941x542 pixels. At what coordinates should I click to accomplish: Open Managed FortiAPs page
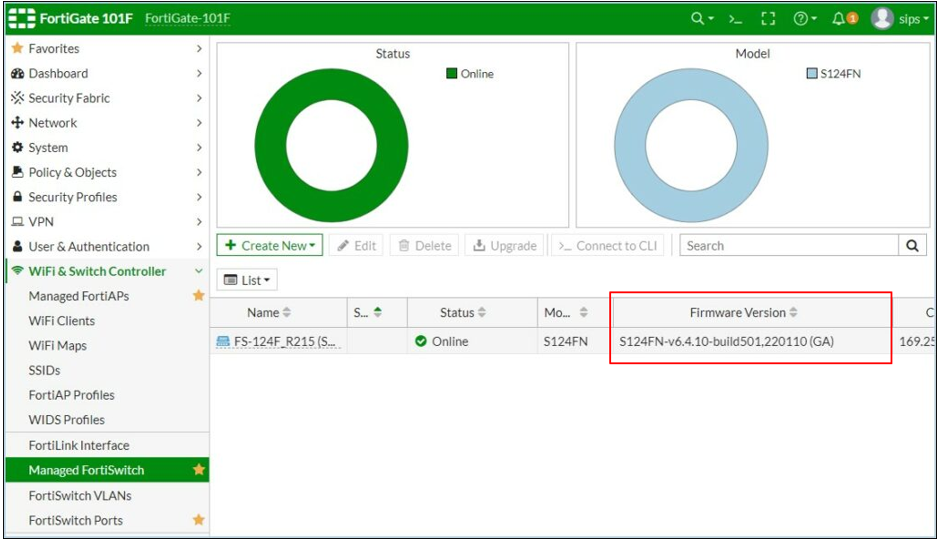coord(79,296)
